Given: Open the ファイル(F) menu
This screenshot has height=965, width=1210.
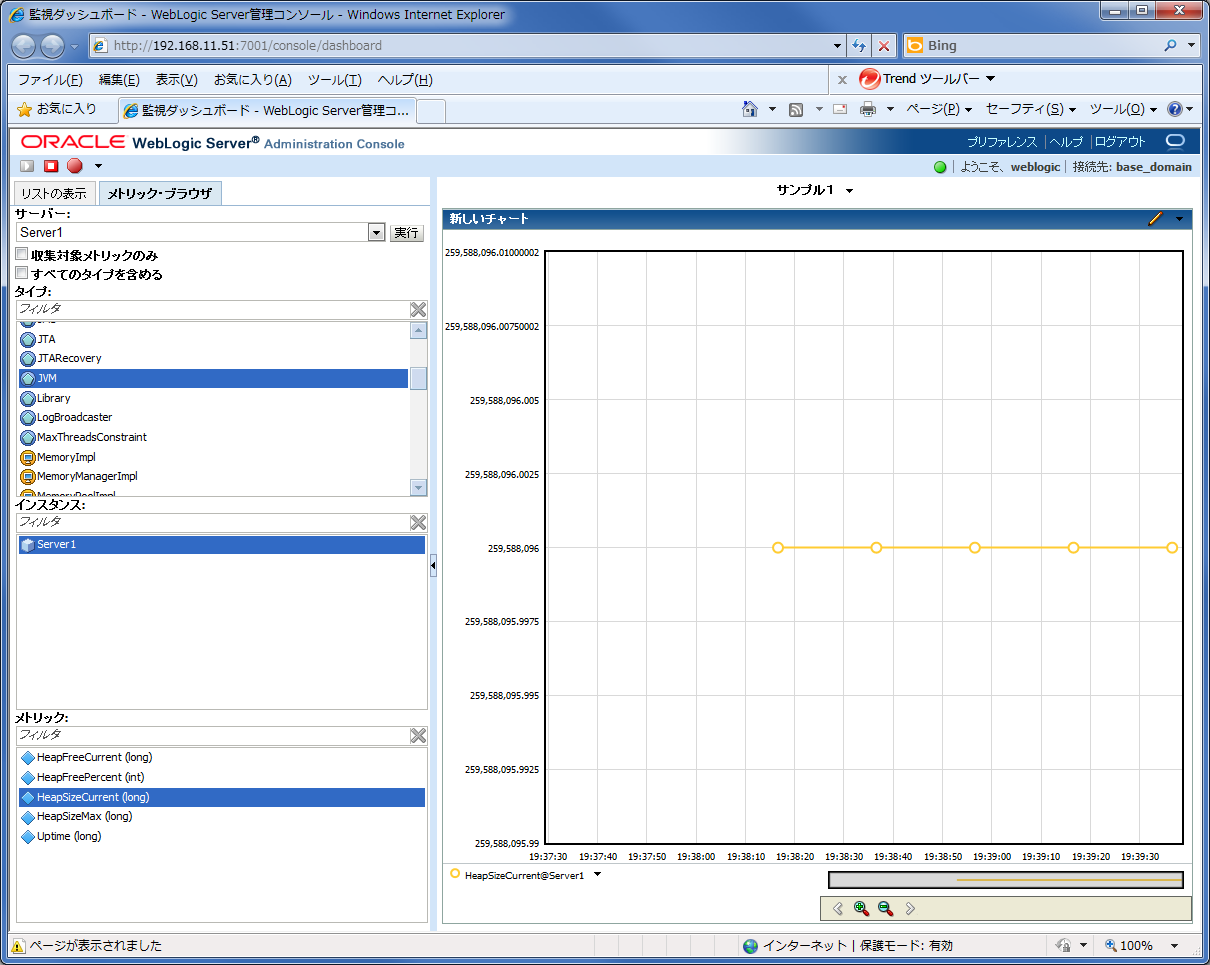Looking at the screenshot, I should point(50,80).
